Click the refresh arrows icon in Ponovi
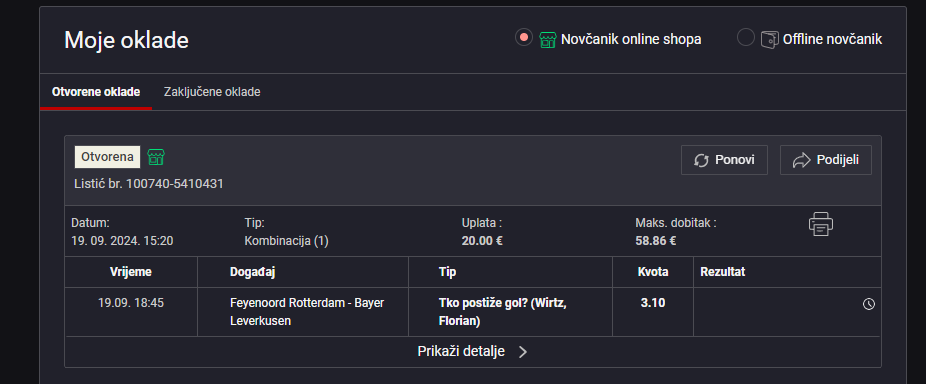 coord(701,160)
